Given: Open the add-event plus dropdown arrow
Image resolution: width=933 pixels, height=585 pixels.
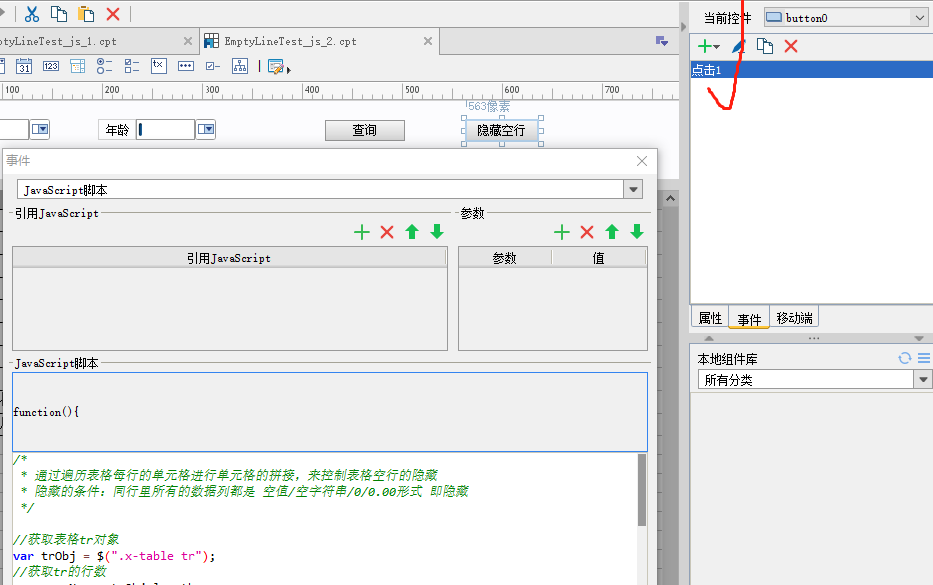Looking at the screenshot, I should pyautogui.click(x=717, y=47).
